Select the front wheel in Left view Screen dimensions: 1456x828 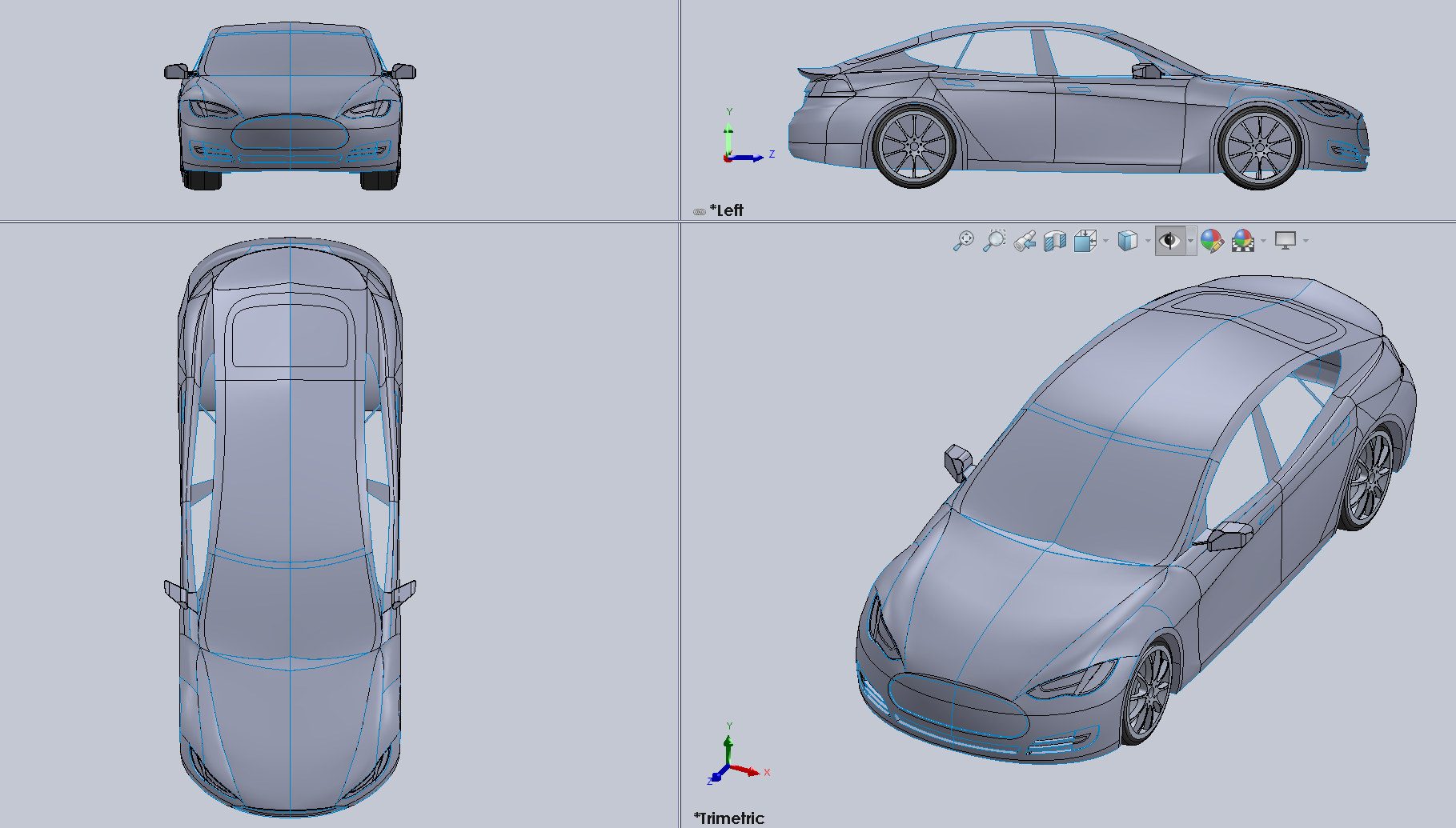pos(1259,147)
